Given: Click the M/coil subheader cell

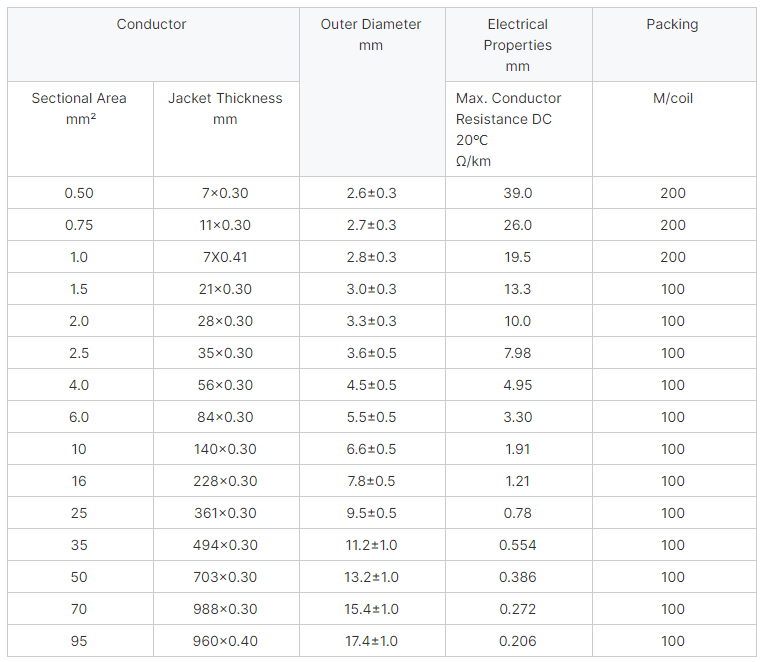Looking at the screenshot, I should [672, 98].
